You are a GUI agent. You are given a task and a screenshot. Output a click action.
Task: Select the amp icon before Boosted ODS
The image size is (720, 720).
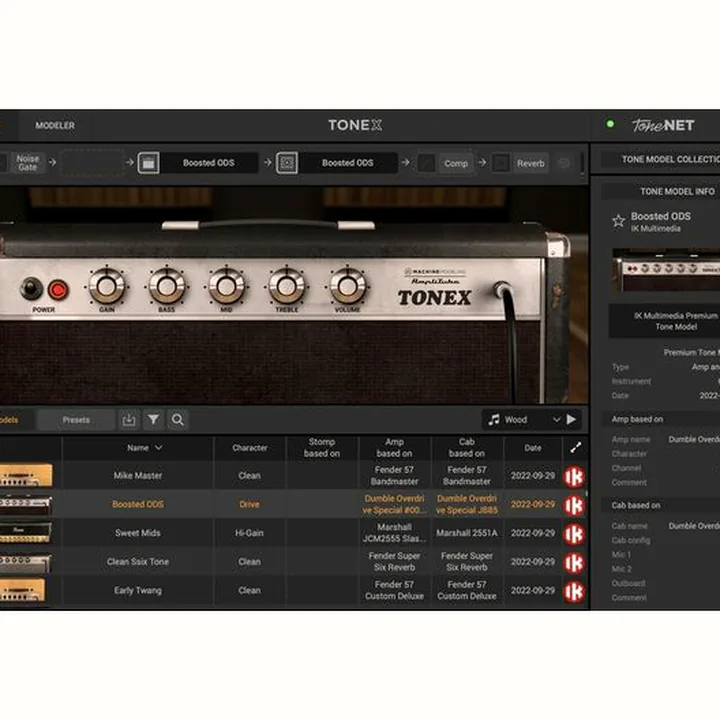pyautogui.click(x=149, y=163)
